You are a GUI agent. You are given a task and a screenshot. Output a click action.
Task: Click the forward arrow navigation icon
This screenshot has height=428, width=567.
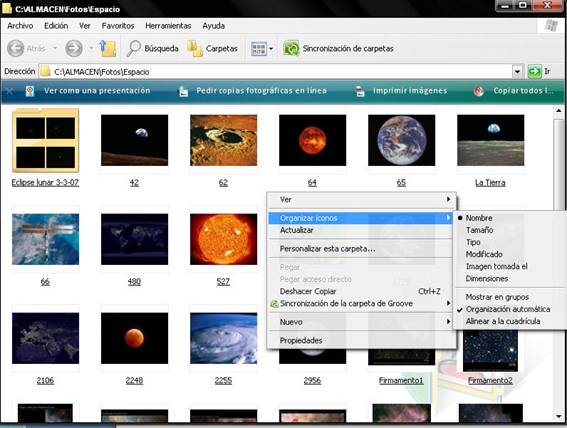pyautogui.click(x=74, y=48)
